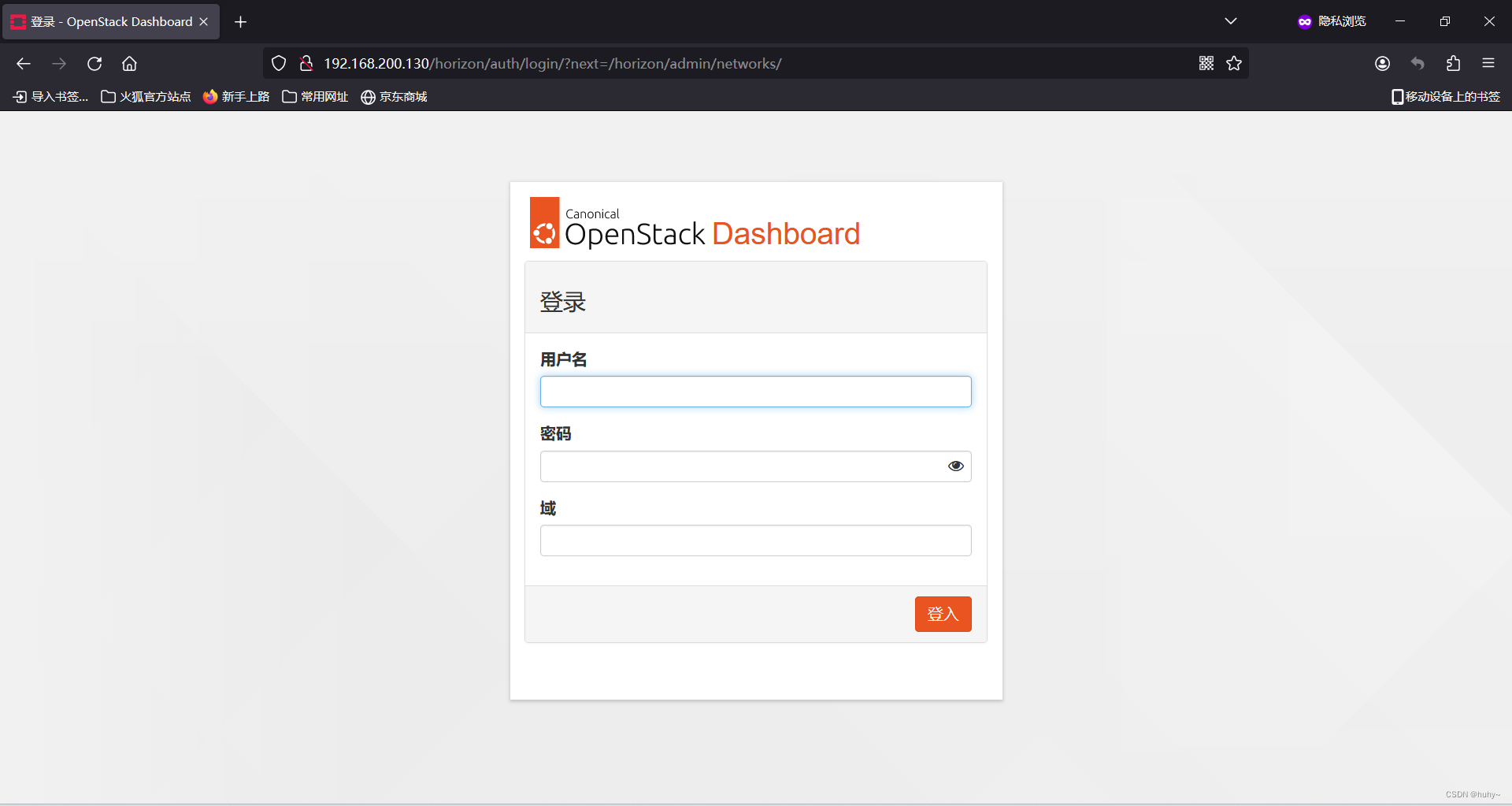Toggle password visibility eye icon
The width and height of the screenshot is (1512, 806).
tap(956, 466)
